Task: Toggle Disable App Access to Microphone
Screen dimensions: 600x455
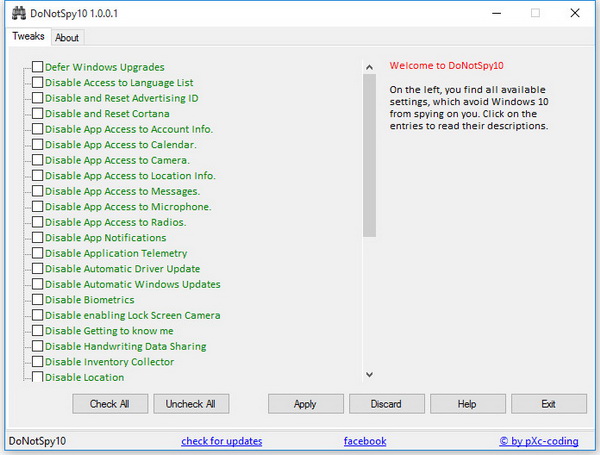Action: pos(38,207)
